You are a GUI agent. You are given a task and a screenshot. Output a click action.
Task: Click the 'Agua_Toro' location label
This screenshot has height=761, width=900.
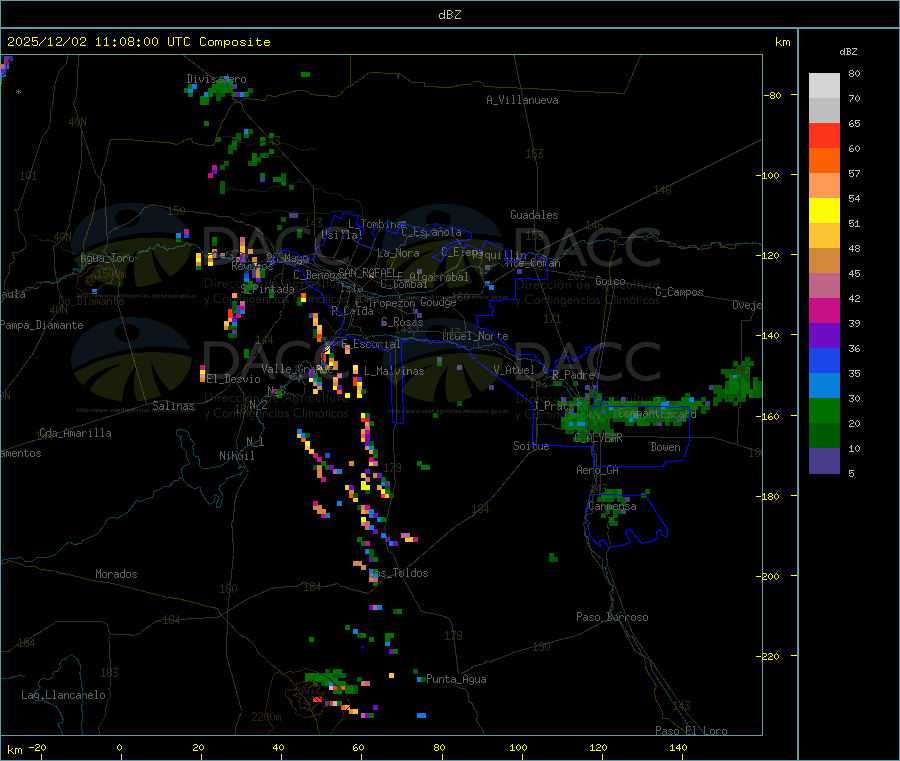point(107,258)
